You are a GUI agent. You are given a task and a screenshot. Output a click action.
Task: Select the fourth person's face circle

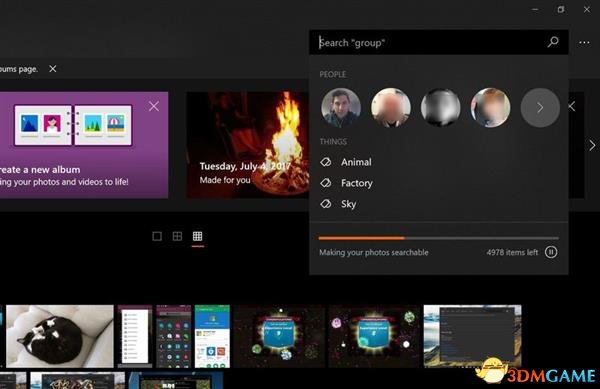click(490, 107)
